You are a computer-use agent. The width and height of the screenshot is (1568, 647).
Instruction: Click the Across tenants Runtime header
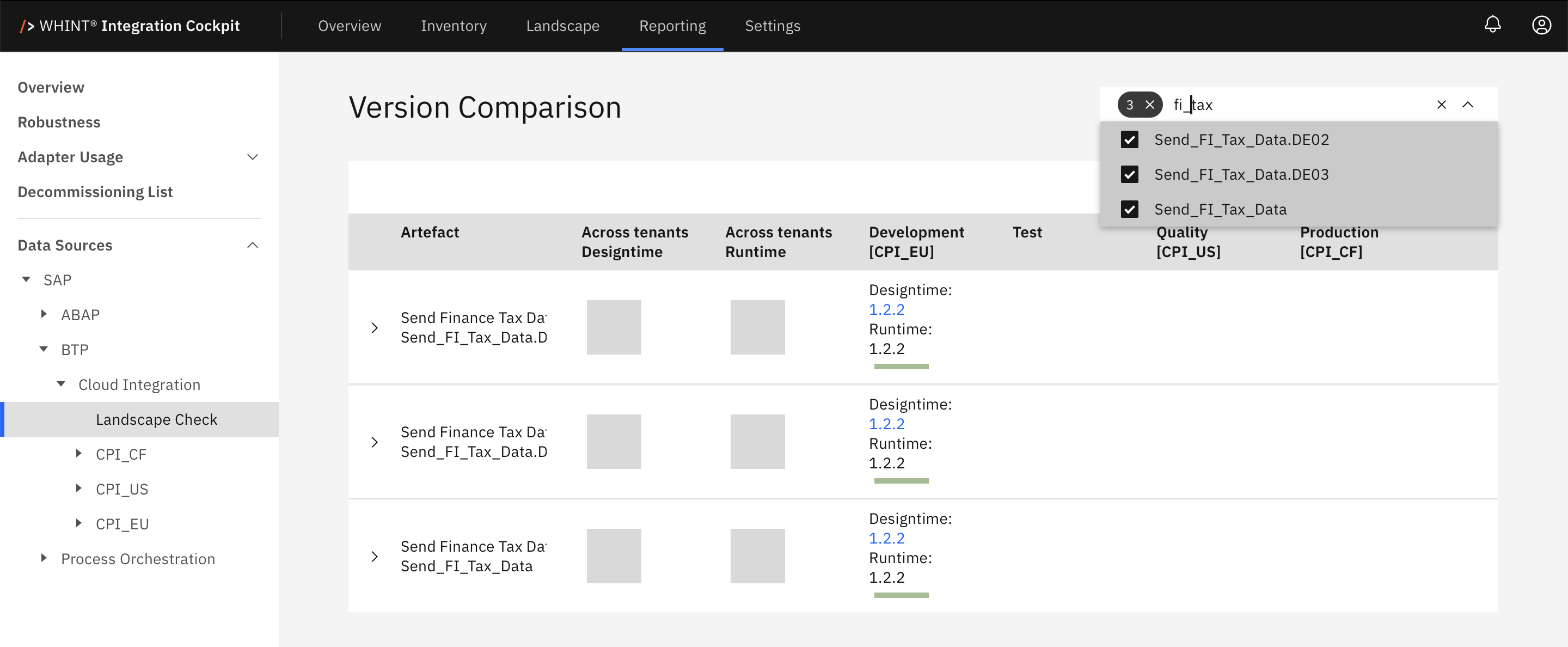coord(778,242)
